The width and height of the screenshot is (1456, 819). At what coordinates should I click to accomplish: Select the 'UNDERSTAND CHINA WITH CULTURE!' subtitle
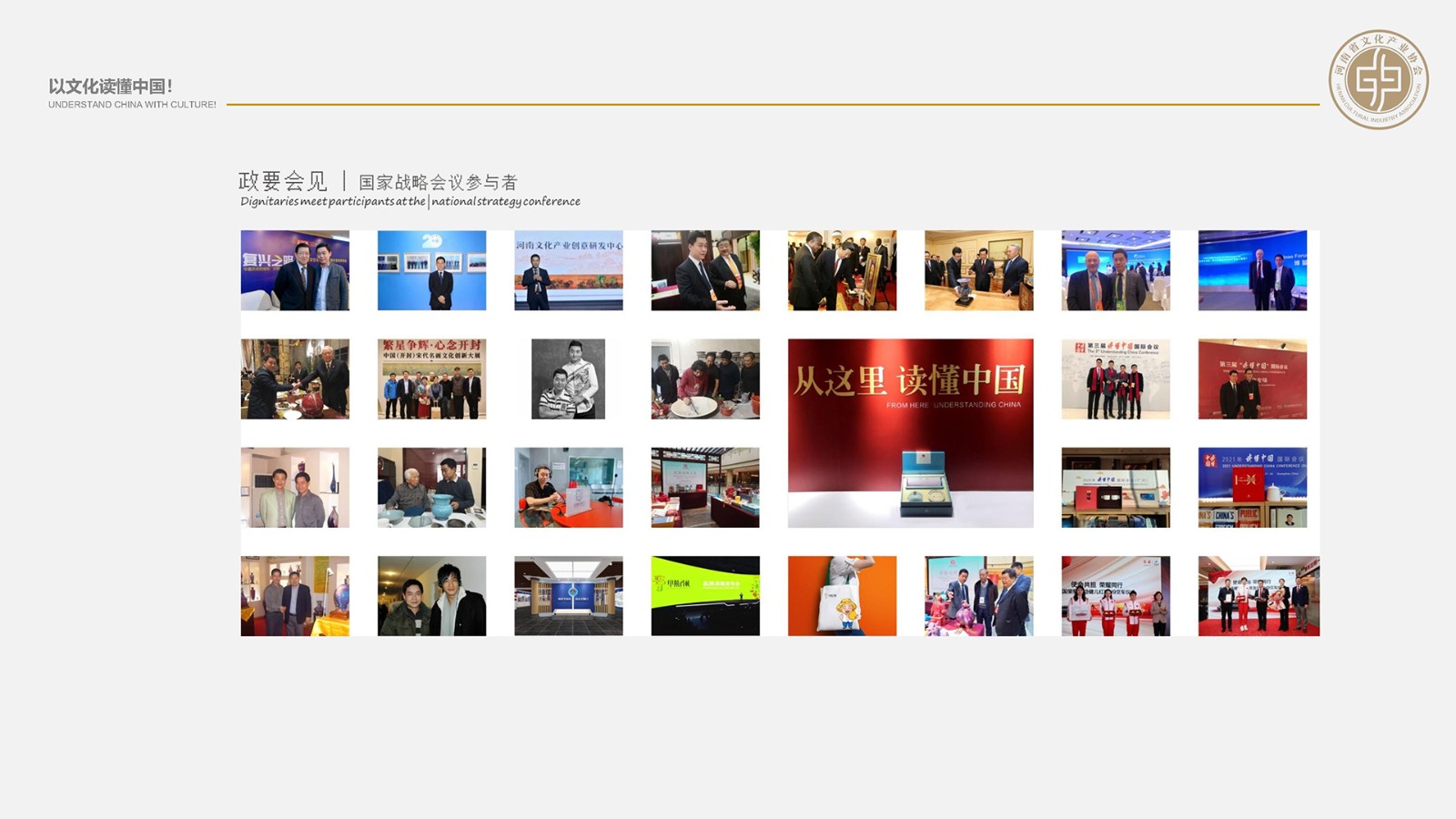point(130,104)
